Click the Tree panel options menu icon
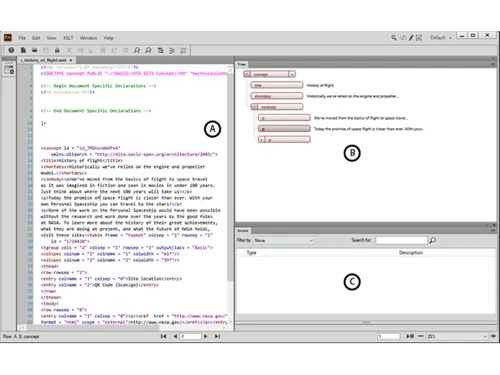Screen dimensions: 500x375 [x=493, y=64]
